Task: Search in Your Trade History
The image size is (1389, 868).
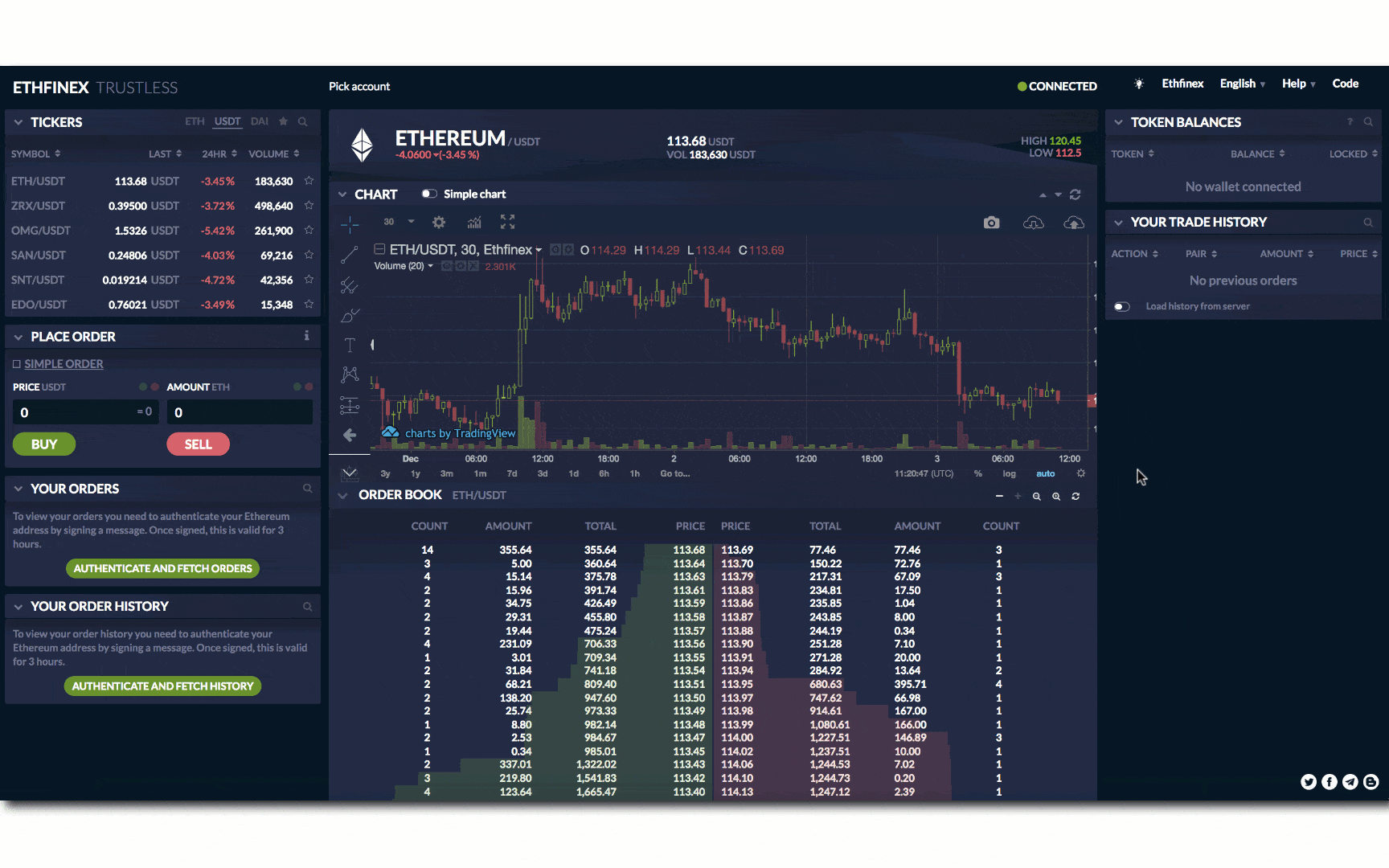Action: click(1368, 223)
